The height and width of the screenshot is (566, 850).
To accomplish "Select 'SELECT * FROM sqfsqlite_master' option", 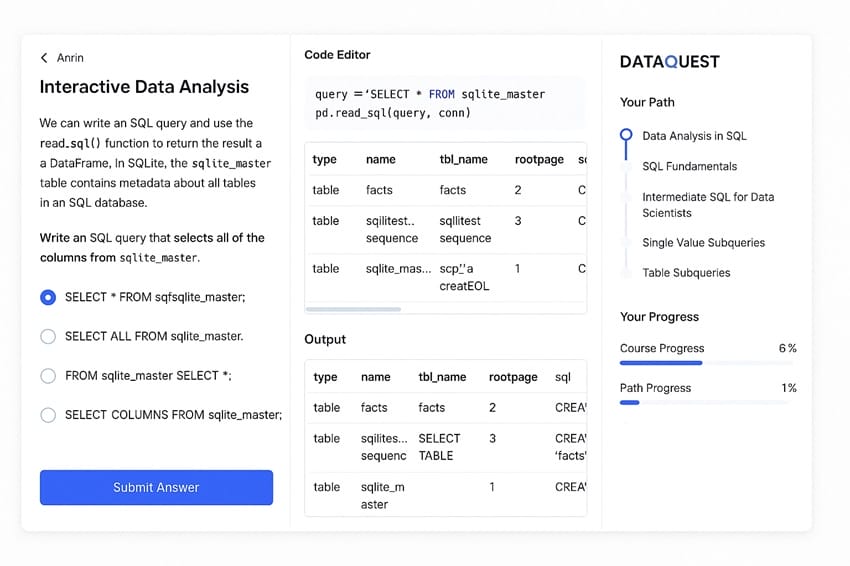I will (48, 297).
